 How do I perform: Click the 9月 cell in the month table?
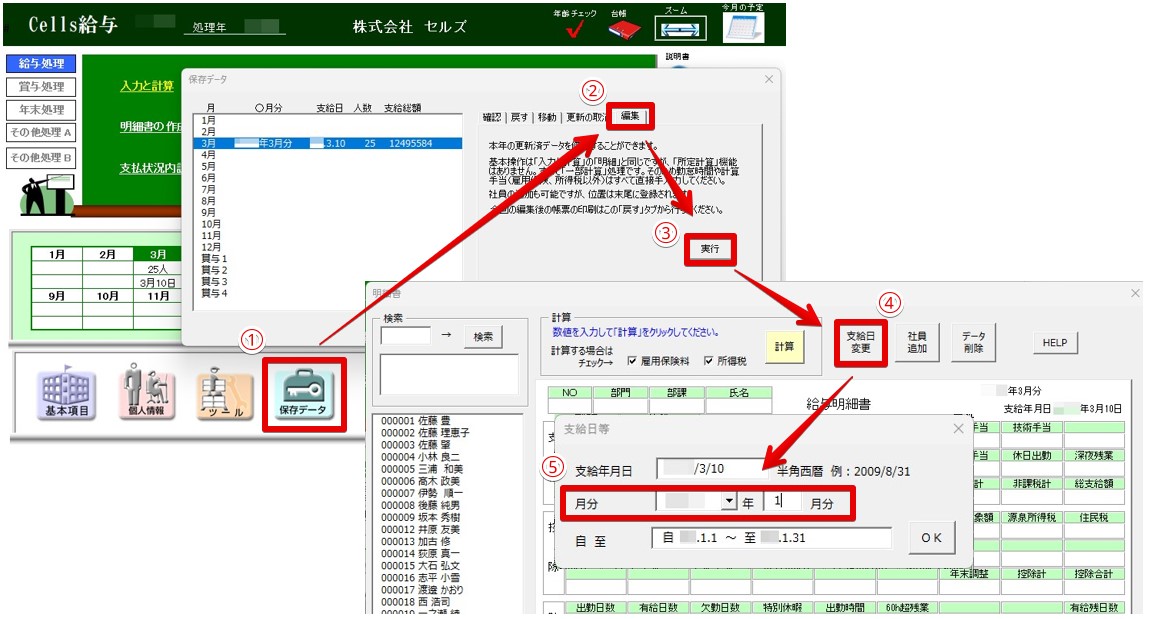coord(57,296)
